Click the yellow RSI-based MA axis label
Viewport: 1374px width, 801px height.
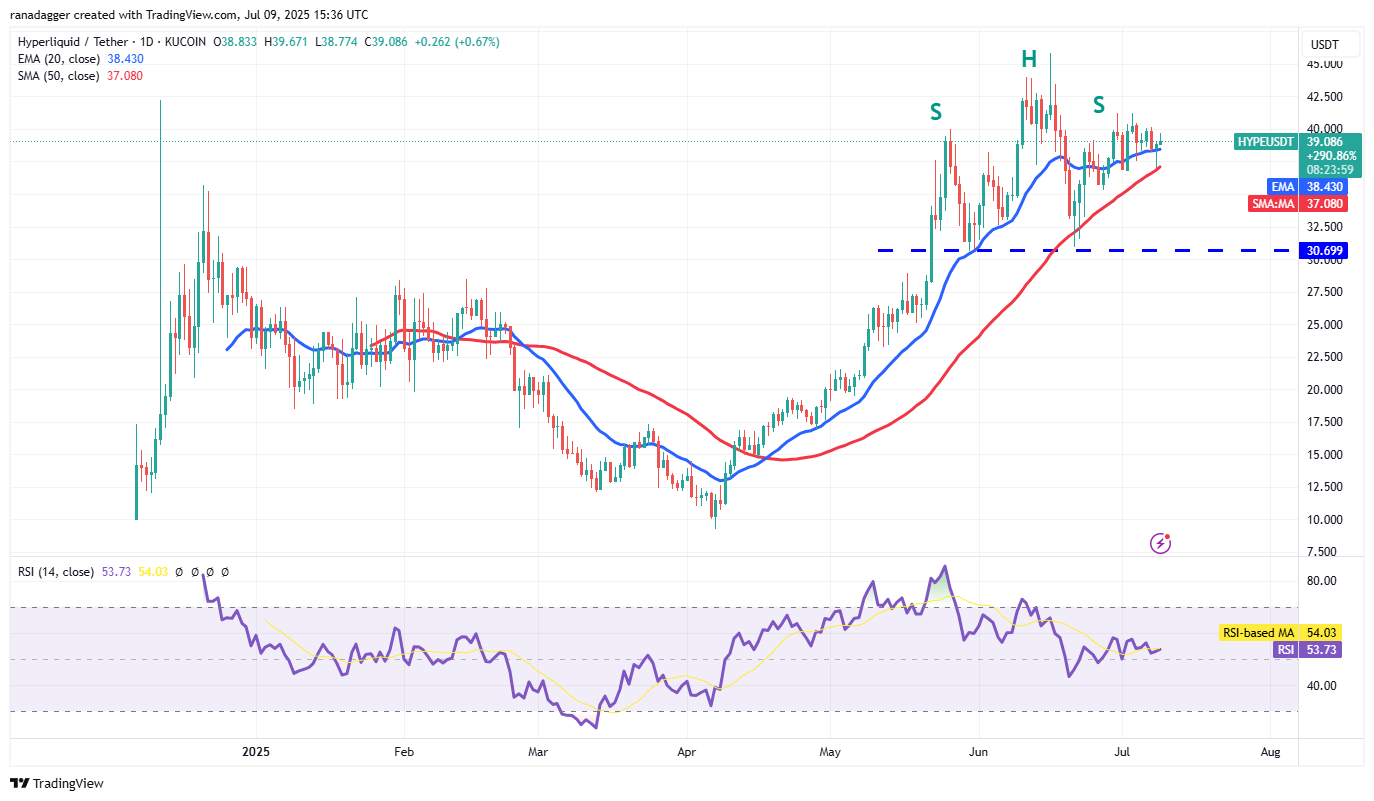(x=1256, y=632)
